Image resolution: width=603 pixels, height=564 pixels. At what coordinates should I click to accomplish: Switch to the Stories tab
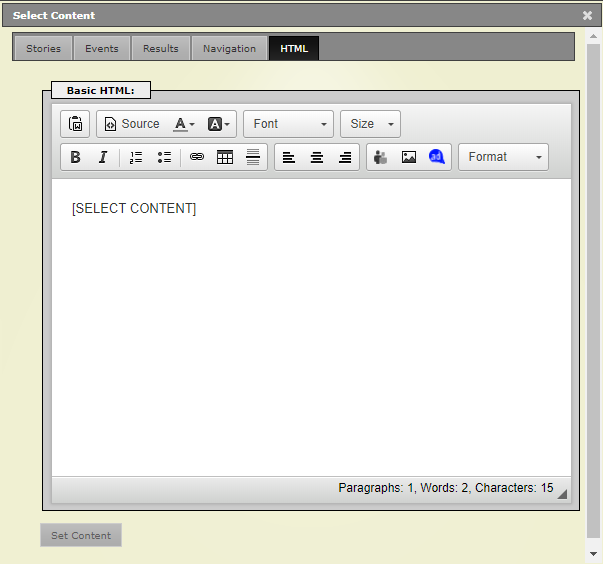coord(43,48)
